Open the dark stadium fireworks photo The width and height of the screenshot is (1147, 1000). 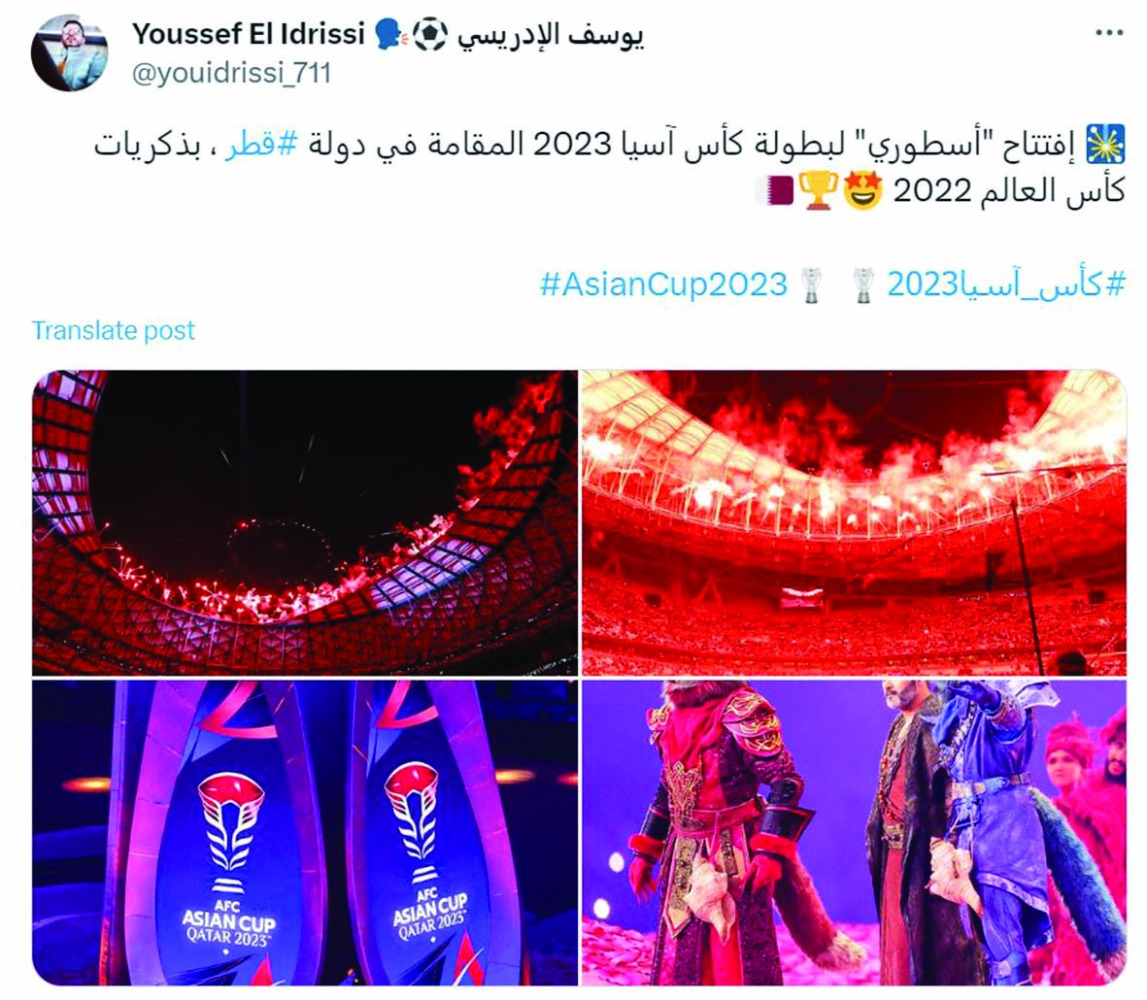pos(304,522)
